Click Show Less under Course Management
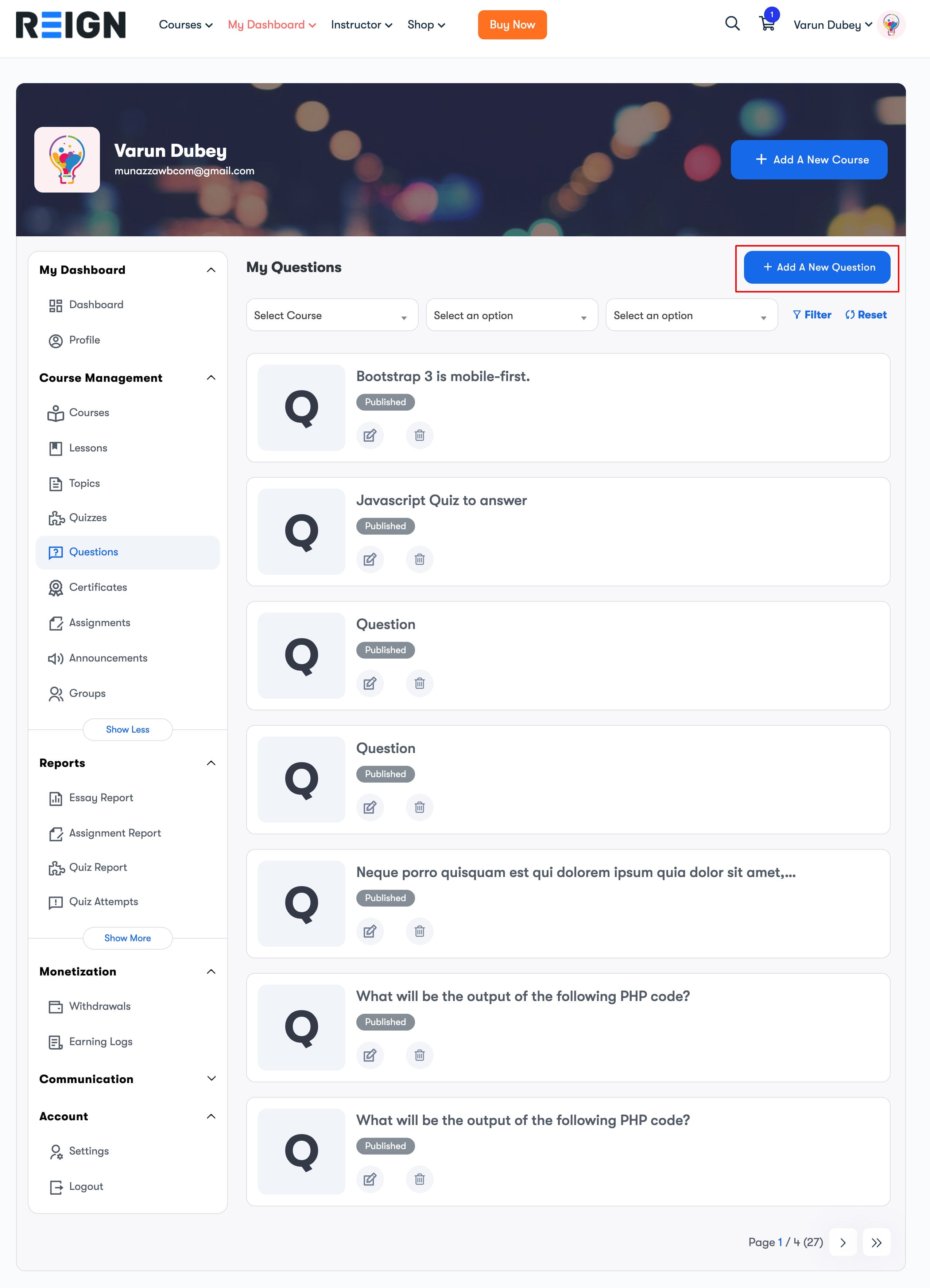The width and height of the screenshot is (930, 1288). (x=127, y=729)
